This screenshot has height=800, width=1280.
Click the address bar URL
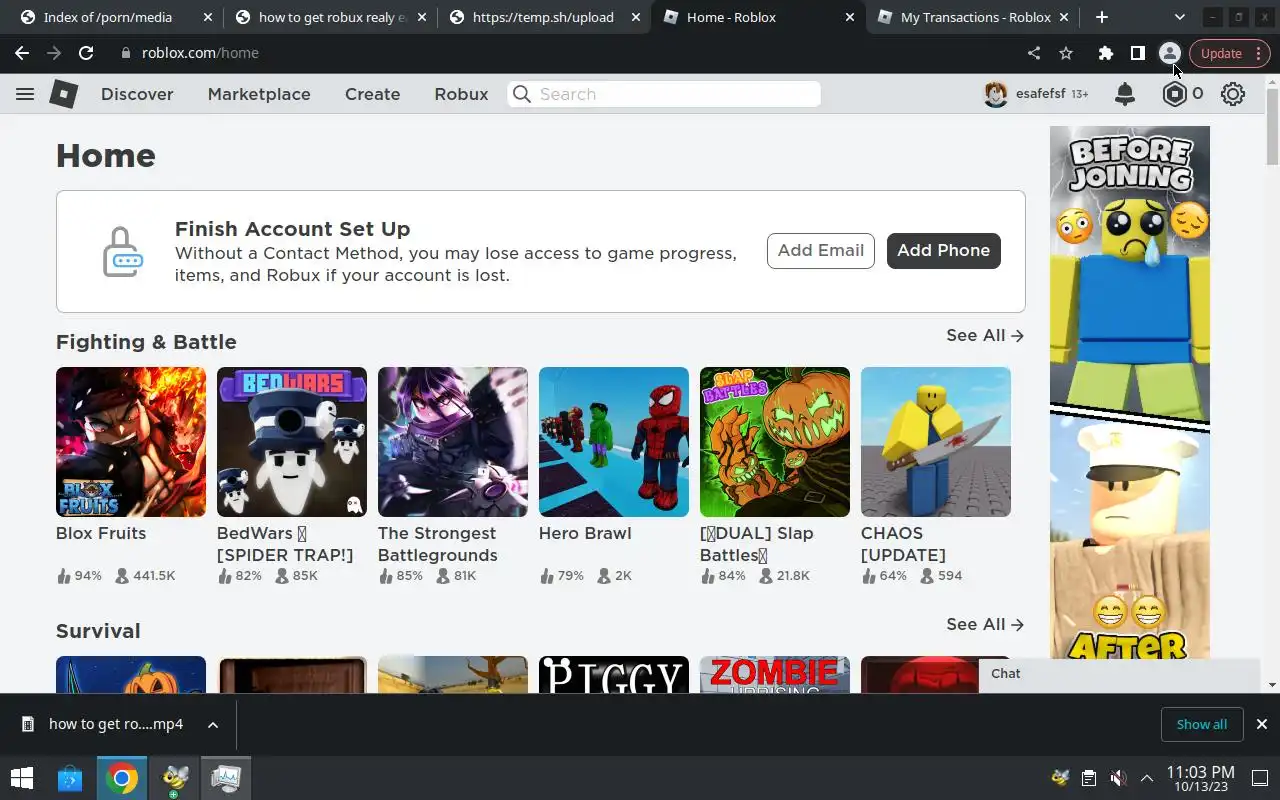click(x=200, y=53)
